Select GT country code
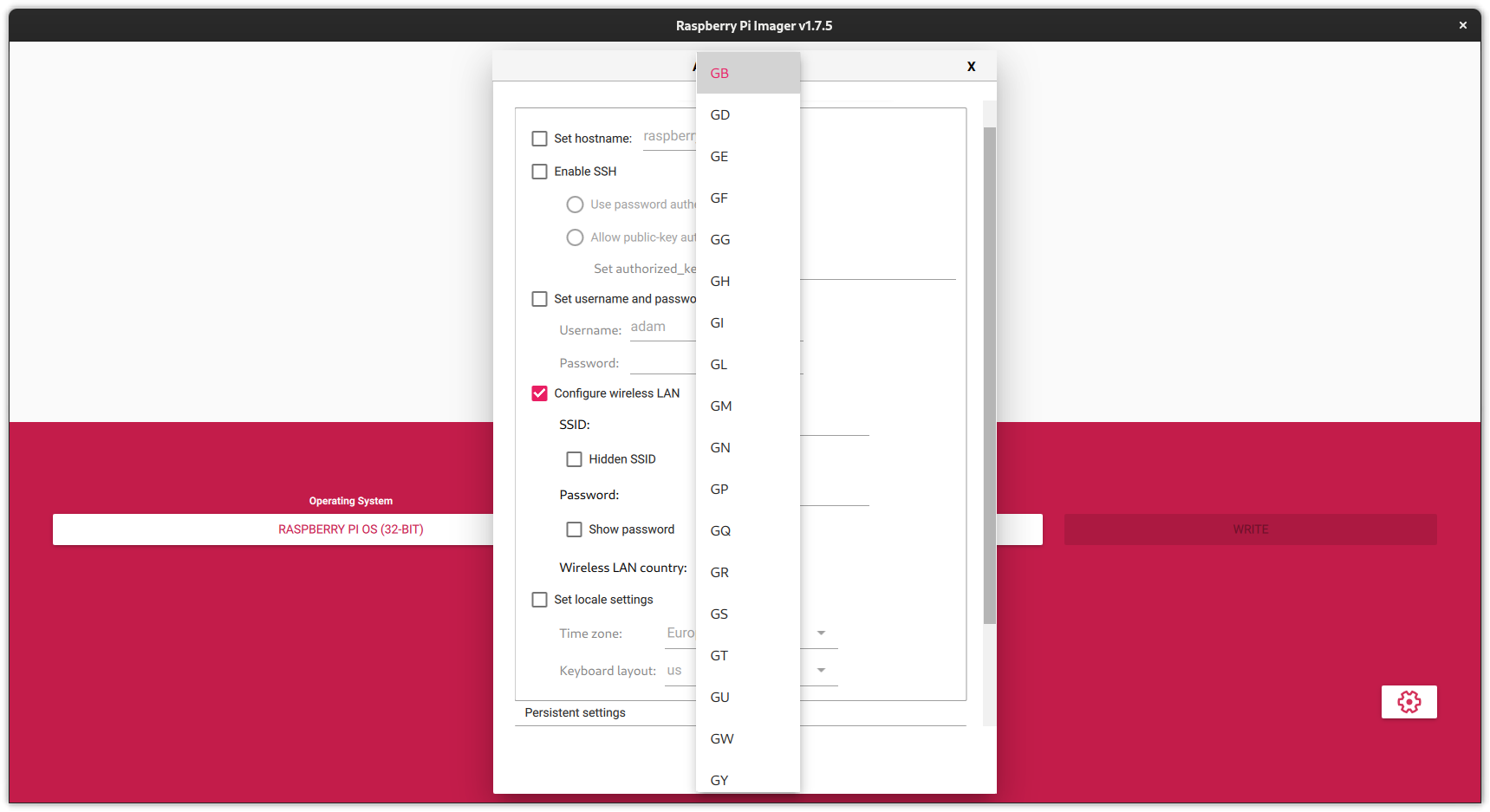This screenshot has width=1490, height=812. coord(748,655)
